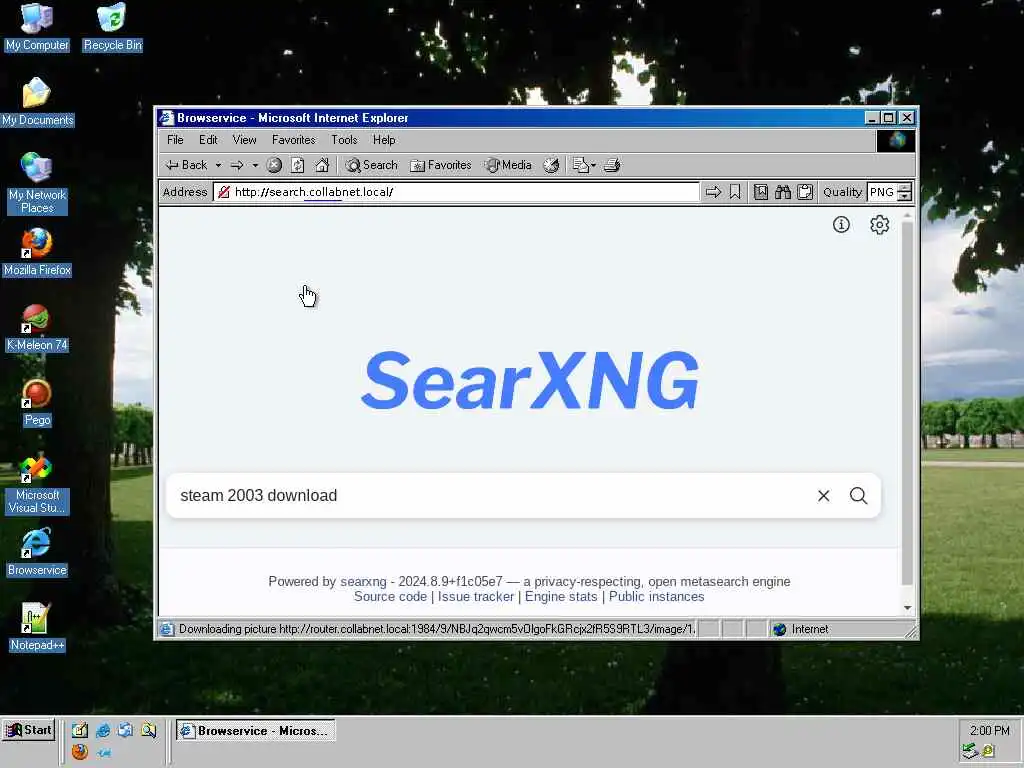Image resolution: width=1024 pixels, height=768 pixels.
Task: Open the Tools menu
Action: [x=344, y=140]
